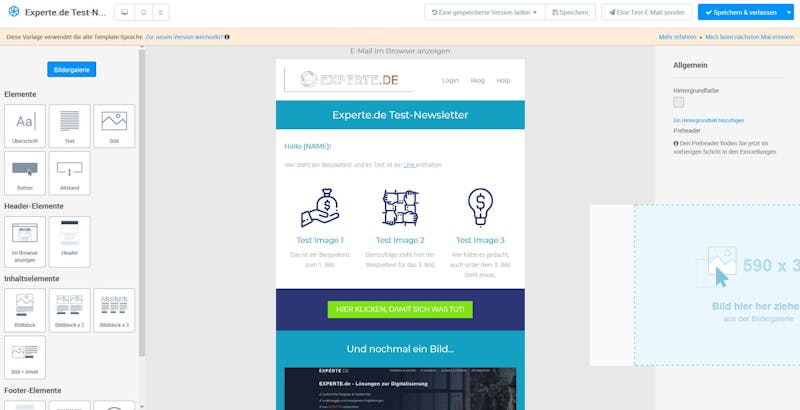Click the app logo in top bar
Image resolution: width=800 pixels, height=410 pixels.
click(14, 12)
